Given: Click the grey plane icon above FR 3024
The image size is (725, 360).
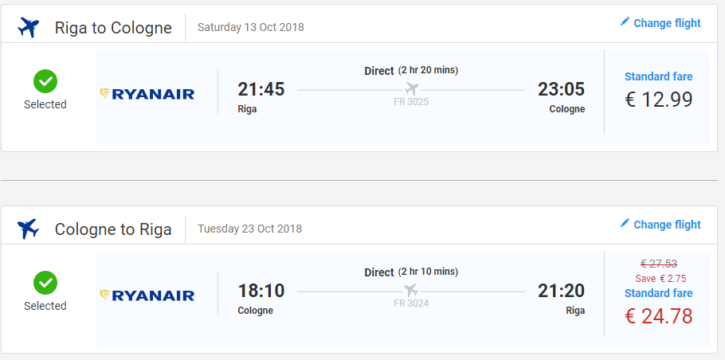Looking at the screenshot, I should coord(411,290).
